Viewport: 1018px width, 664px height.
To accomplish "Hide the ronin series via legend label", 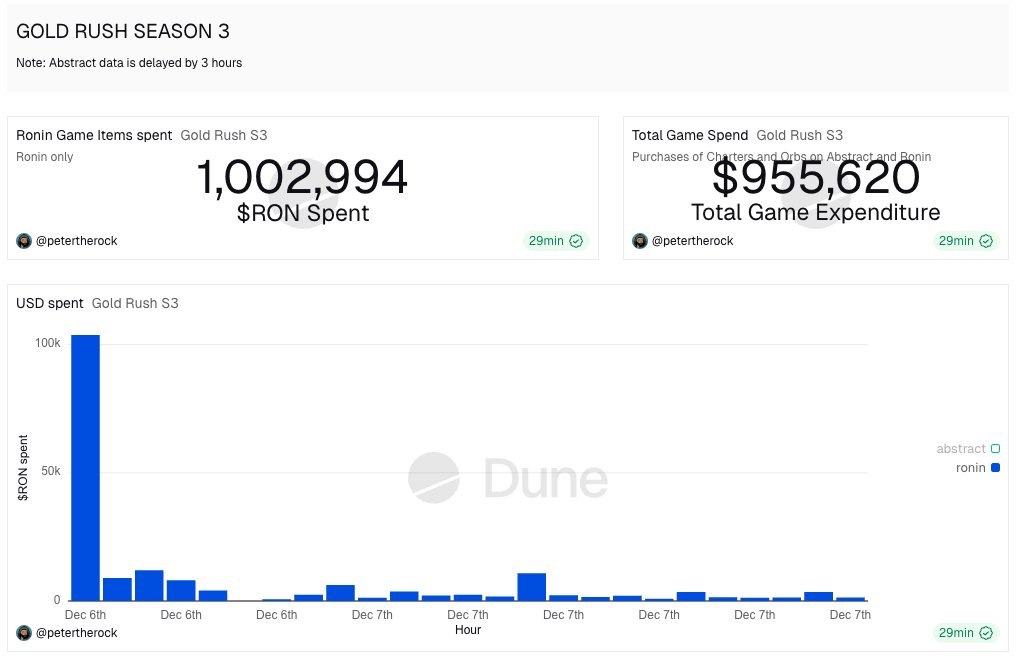I will pyautogui.click(x=970, y=468).
